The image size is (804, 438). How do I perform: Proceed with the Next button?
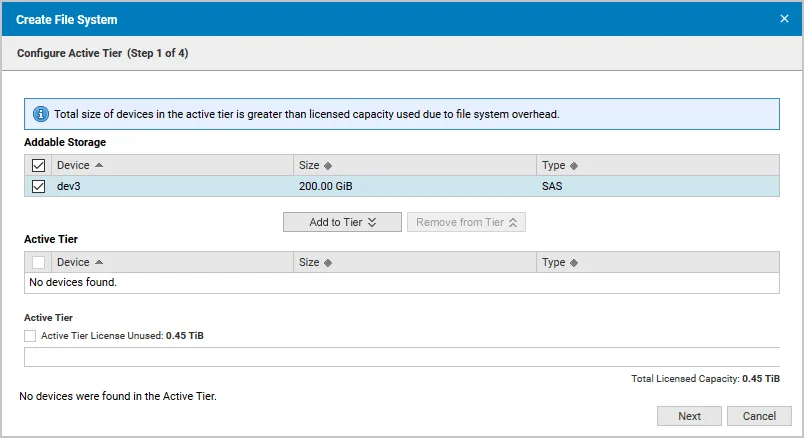[x=689, y=416]
